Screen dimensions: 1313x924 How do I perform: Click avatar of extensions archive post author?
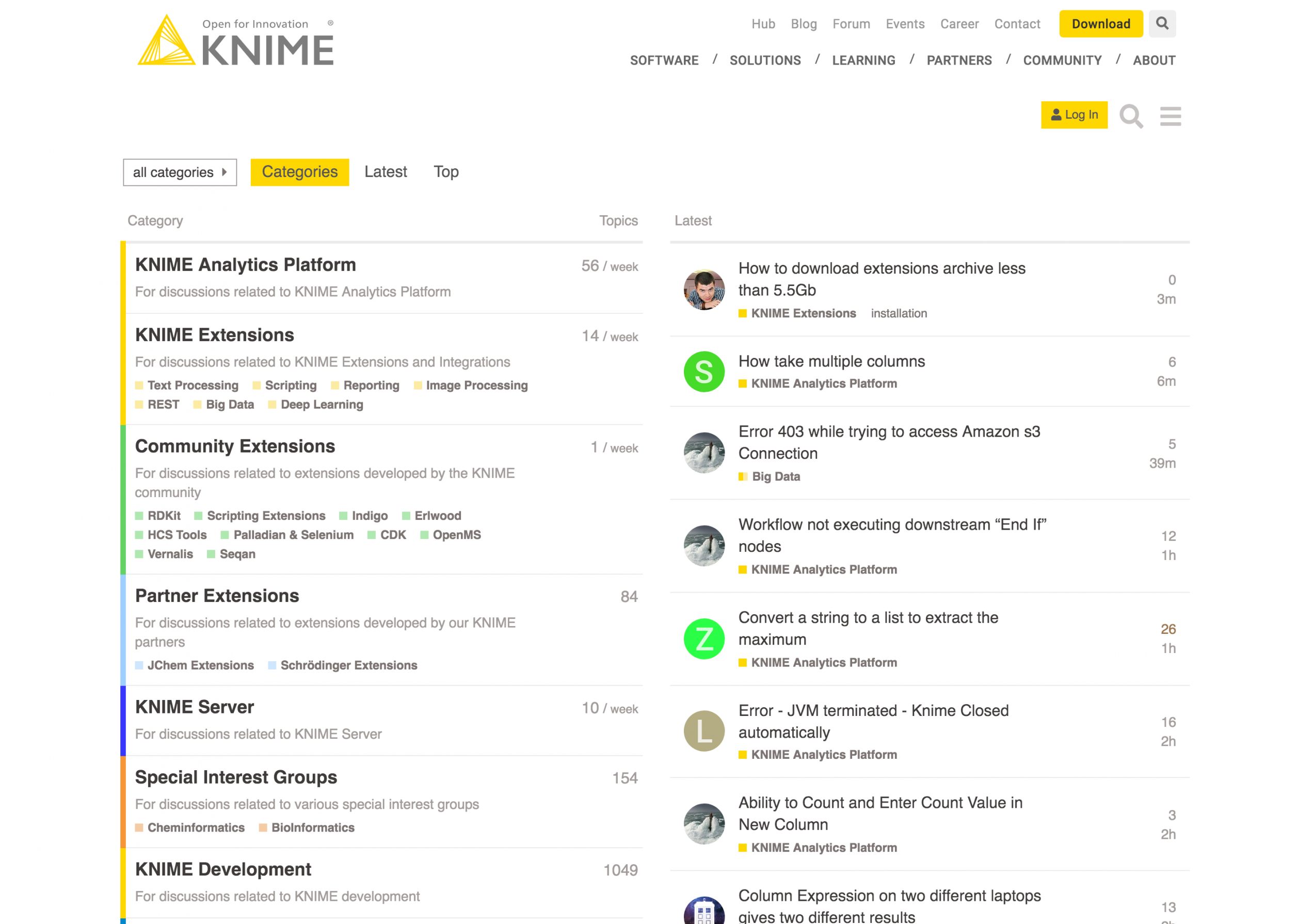(704, 289)
